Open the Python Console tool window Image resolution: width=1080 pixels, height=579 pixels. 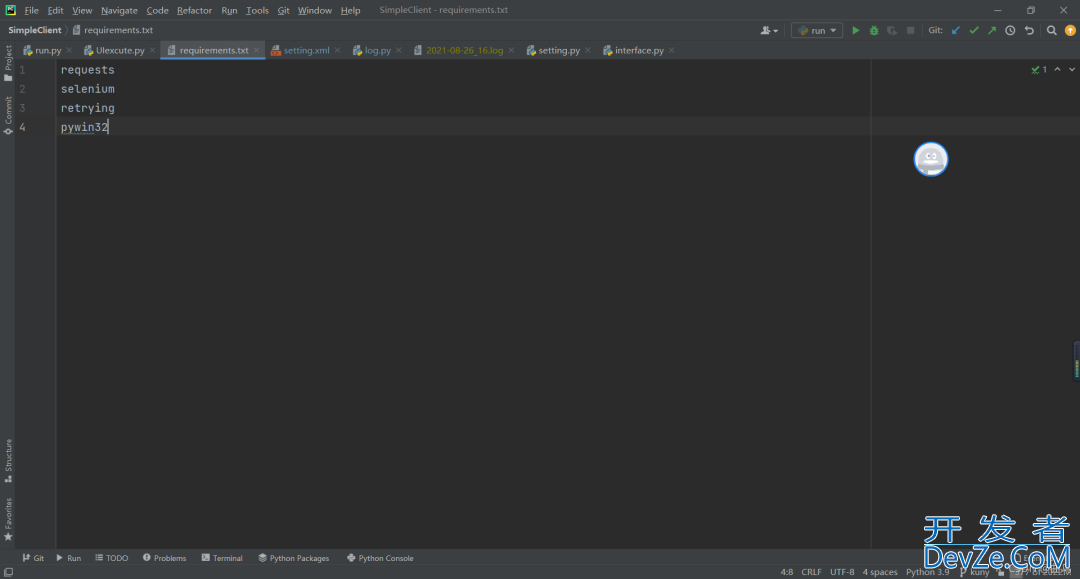[x=380, y=558]
